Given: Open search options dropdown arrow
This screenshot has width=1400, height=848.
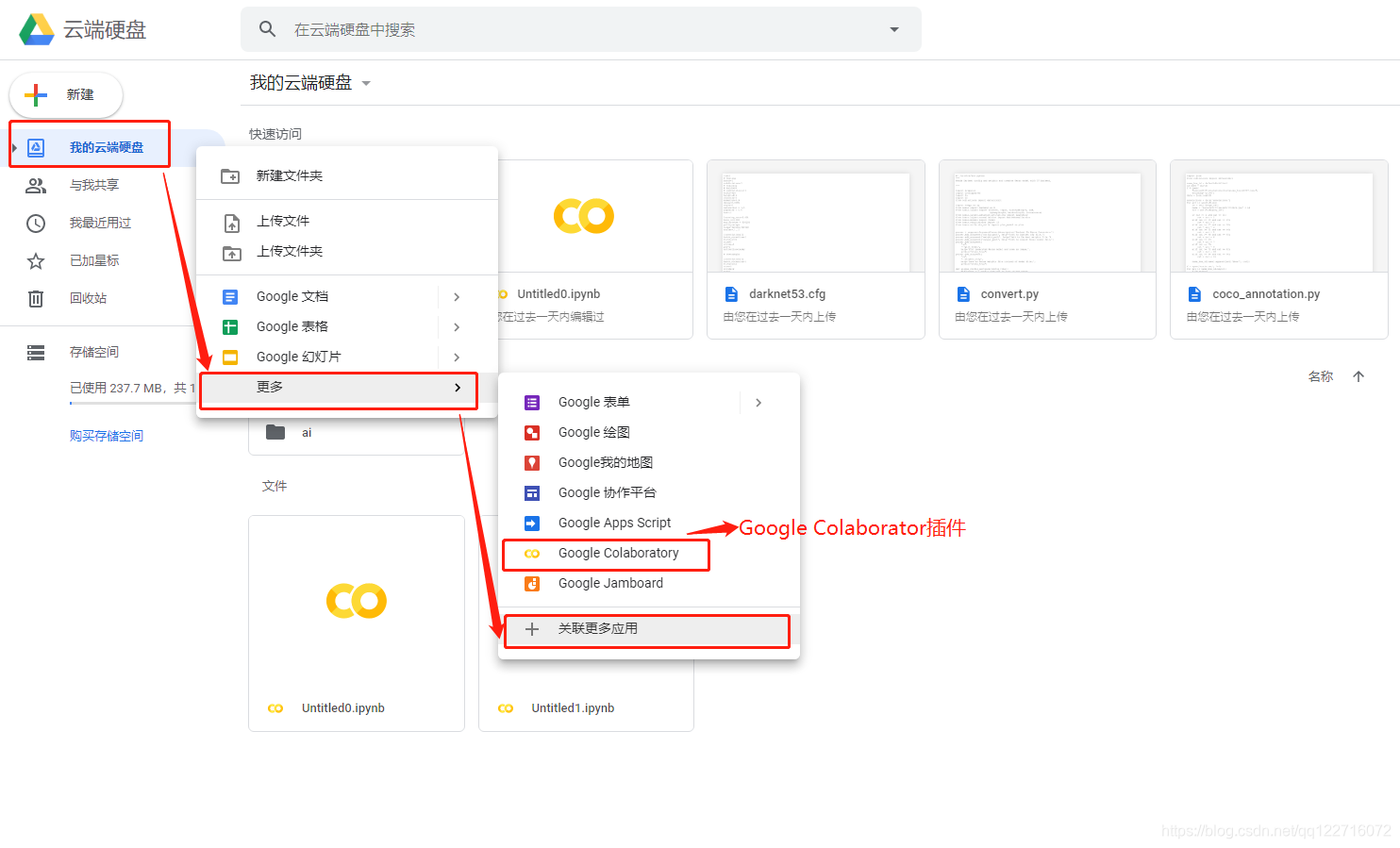Looking at the screenshot, I should click(894, 29).
